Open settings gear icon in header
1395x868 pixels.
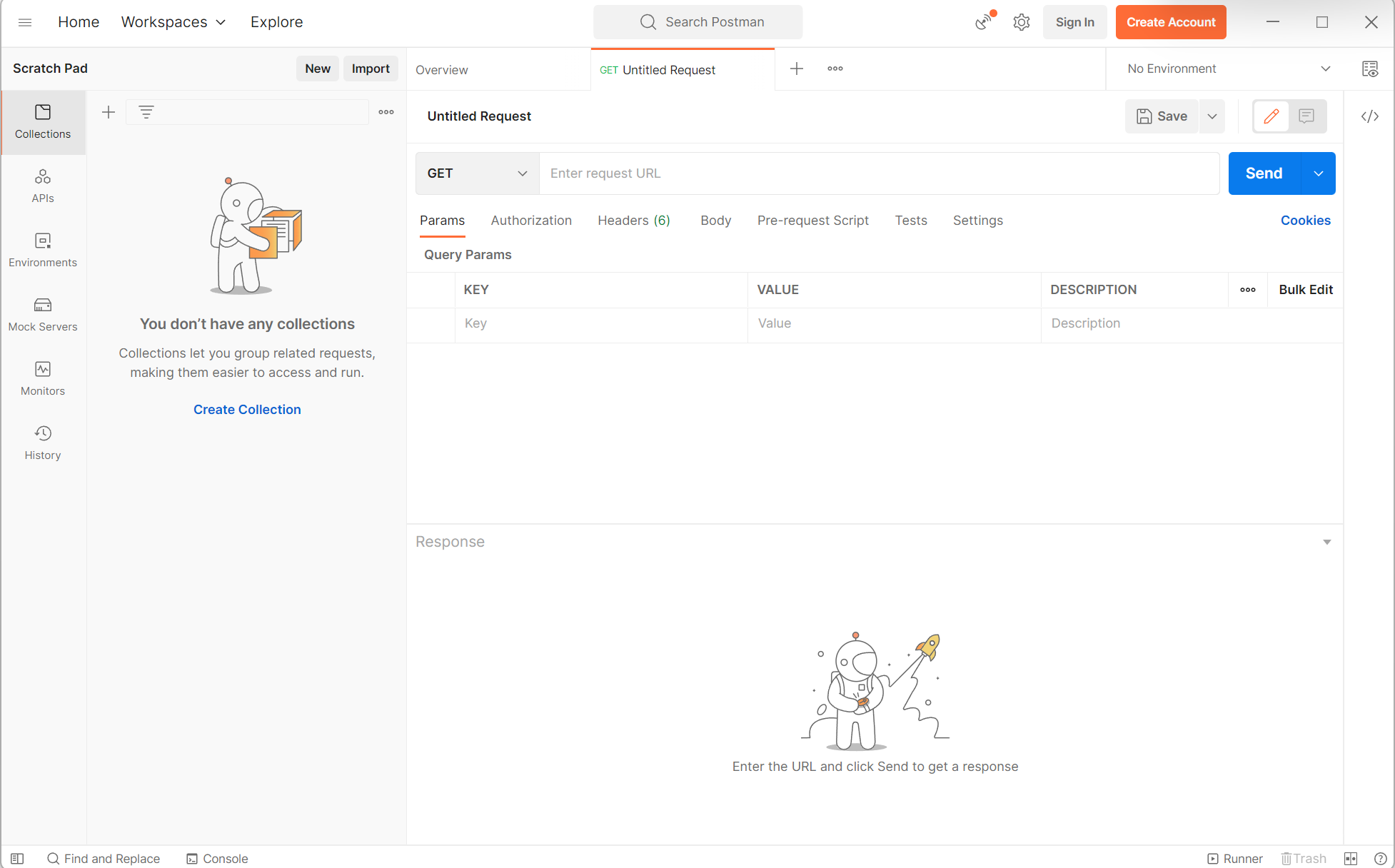[x=1022, y=22]
